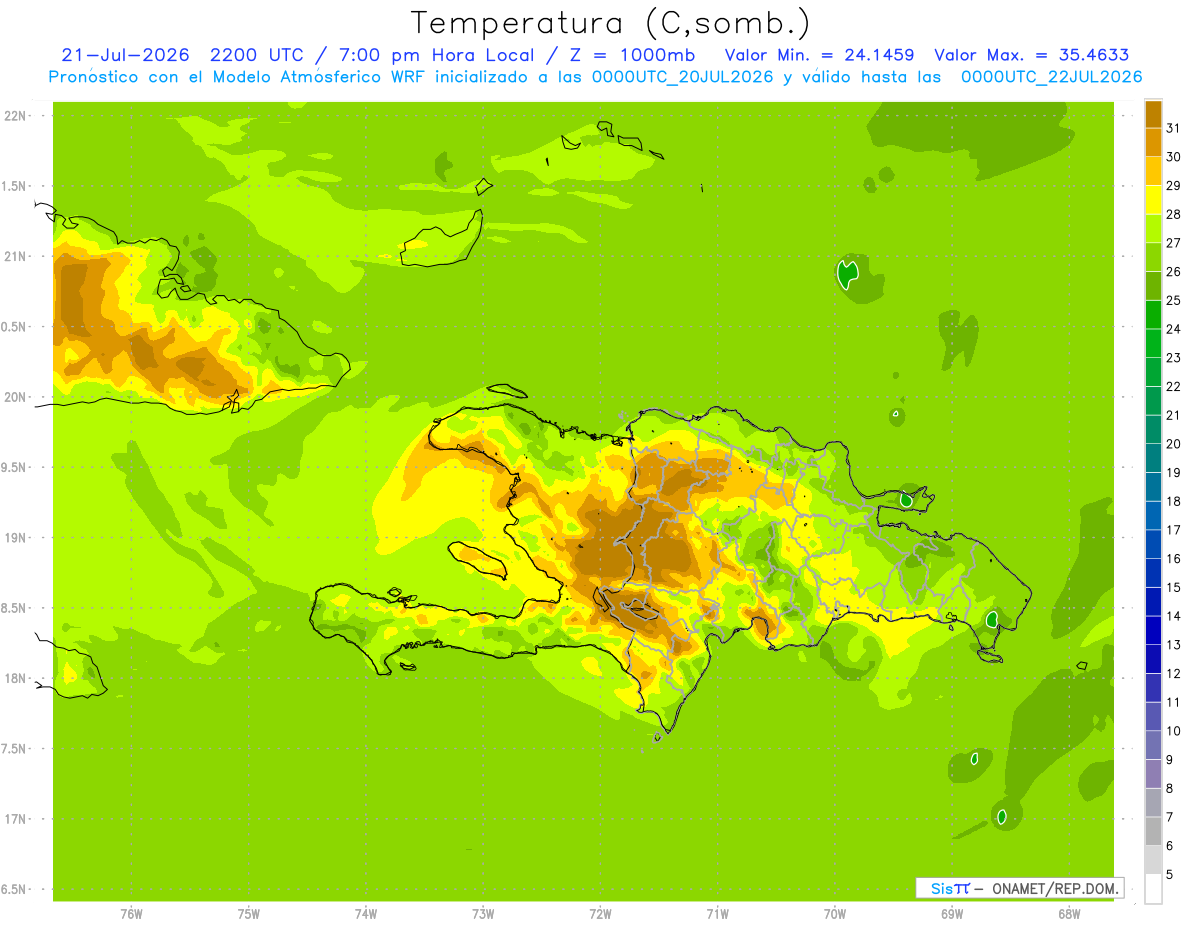Click the "6.5N" latitude label
This screenshot has height=927, width=1200.
pos(15,889)
